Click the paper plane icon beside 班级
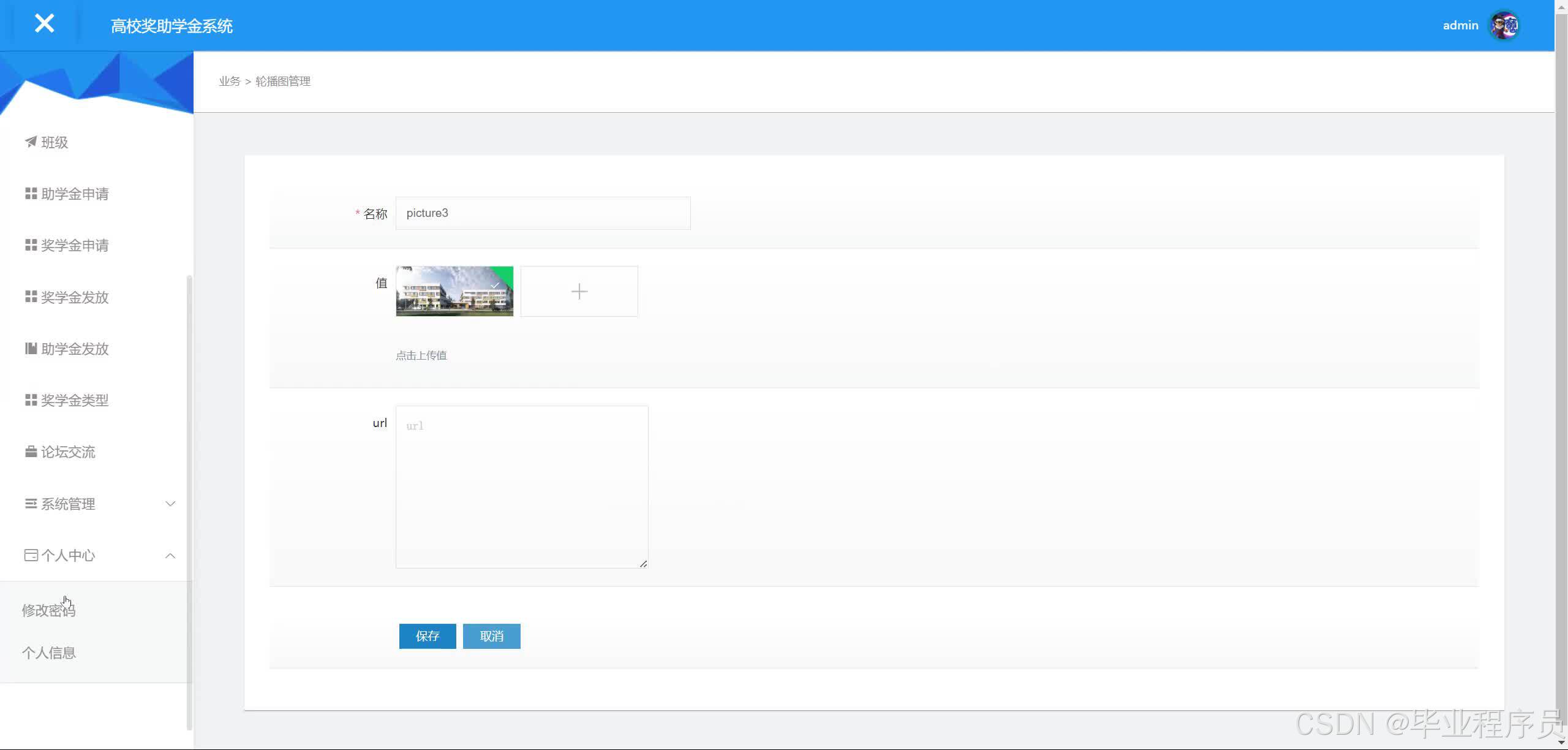 click(x=31, y=142)
